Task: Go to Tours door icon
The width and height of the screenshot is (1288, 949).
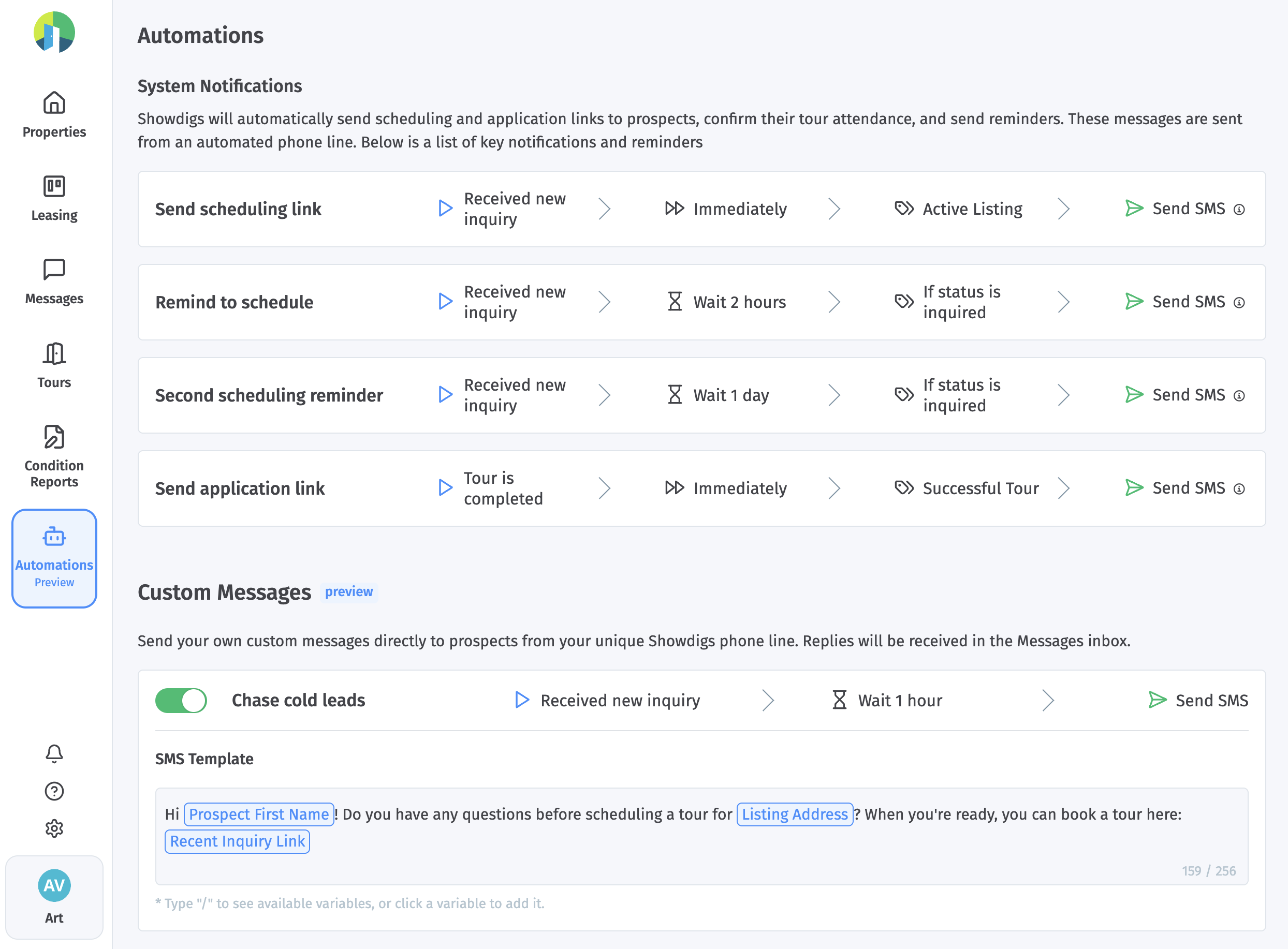Action: 54,354
